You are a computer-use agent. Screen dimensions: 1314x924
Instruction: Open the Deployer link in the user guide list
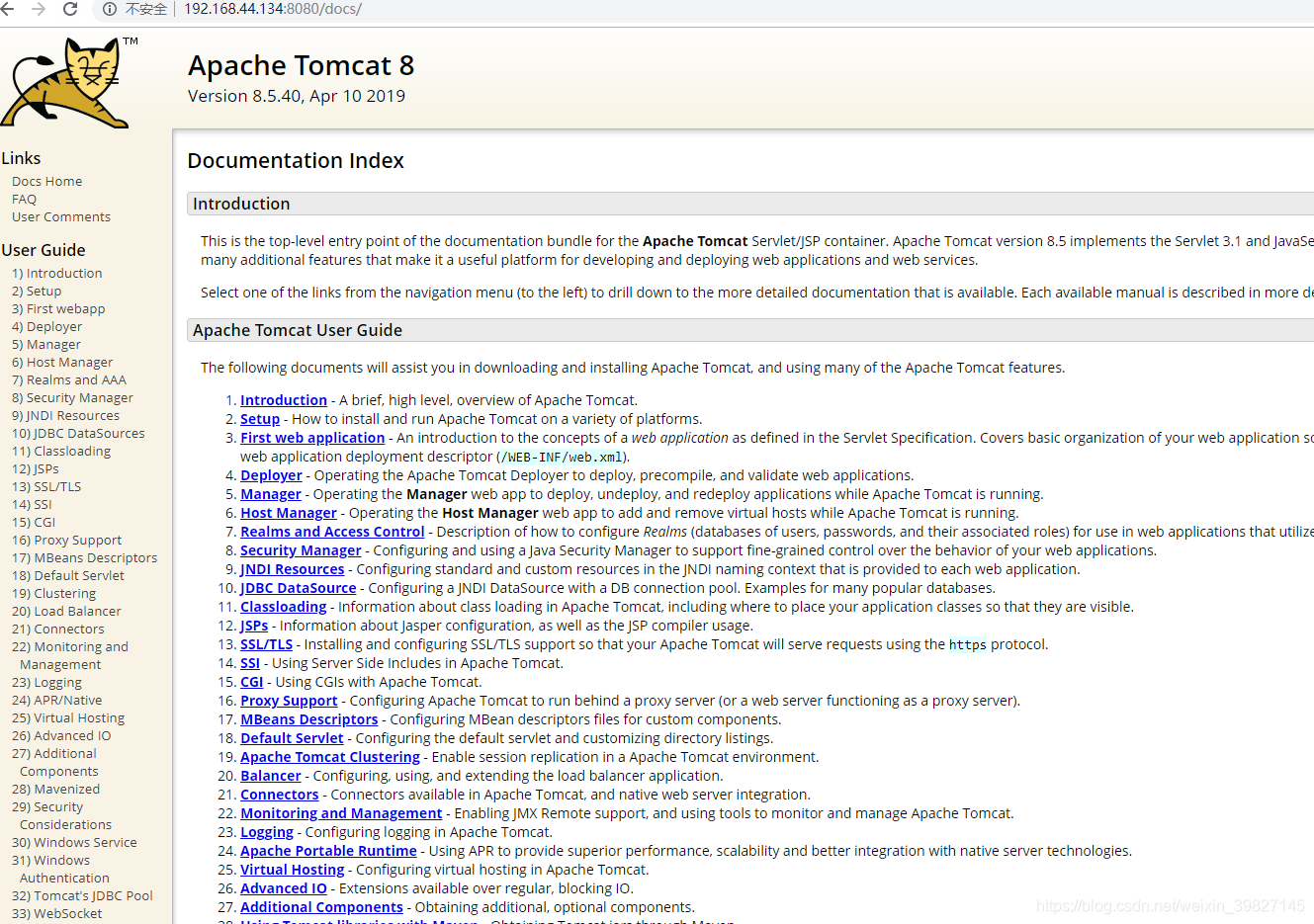click(271, 475)
